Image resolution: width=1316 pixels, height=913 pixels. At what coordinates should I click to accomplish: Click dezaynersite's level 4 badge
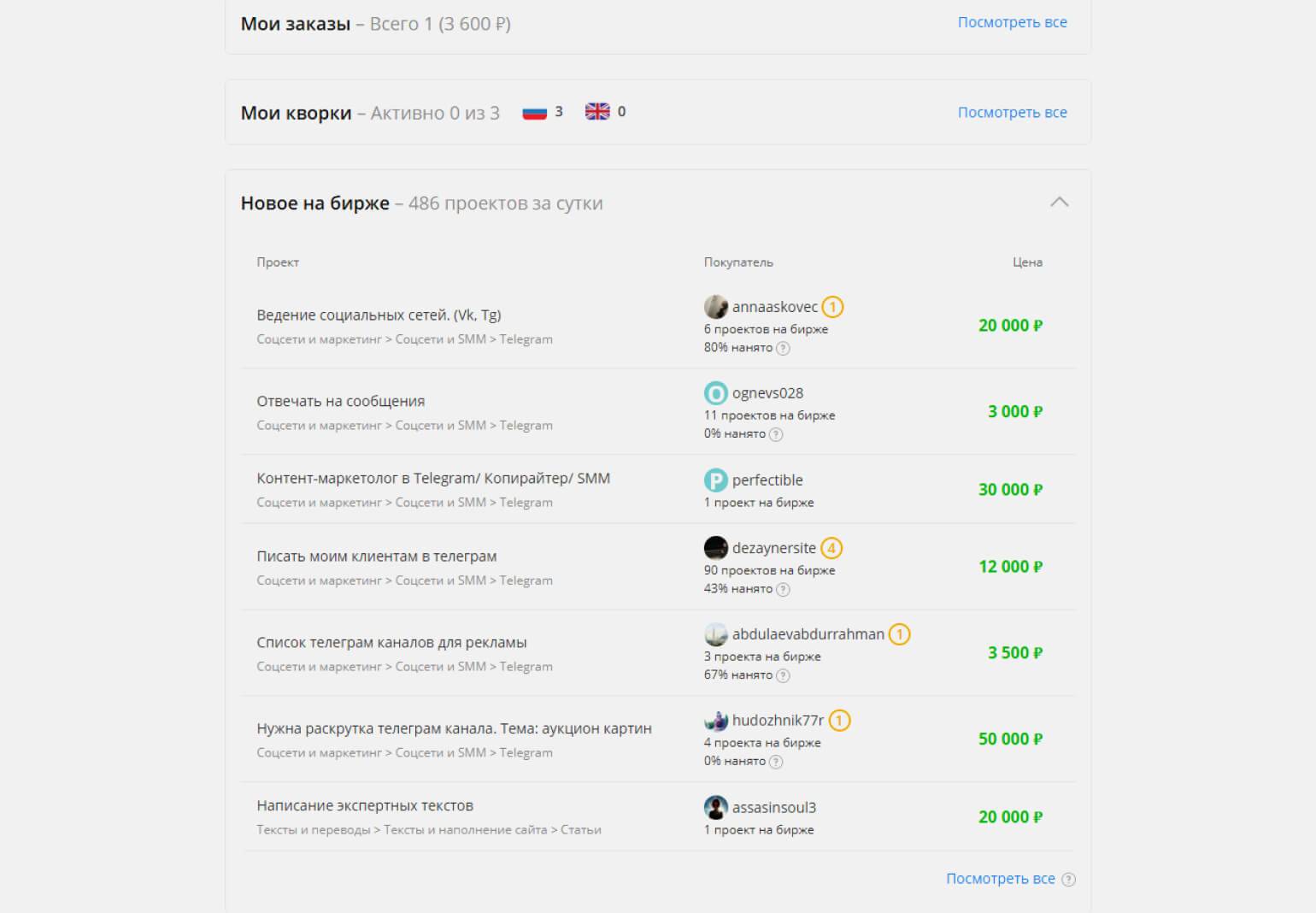pos(831,548)
